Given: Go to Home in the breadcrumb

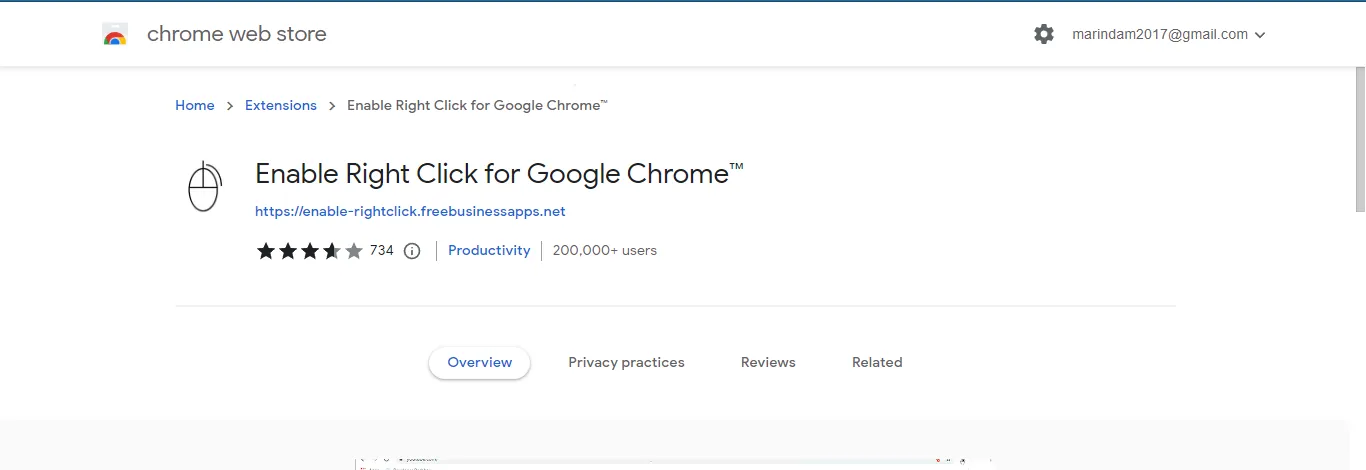Looking at the screenshot, I should (x=195, y=105).
